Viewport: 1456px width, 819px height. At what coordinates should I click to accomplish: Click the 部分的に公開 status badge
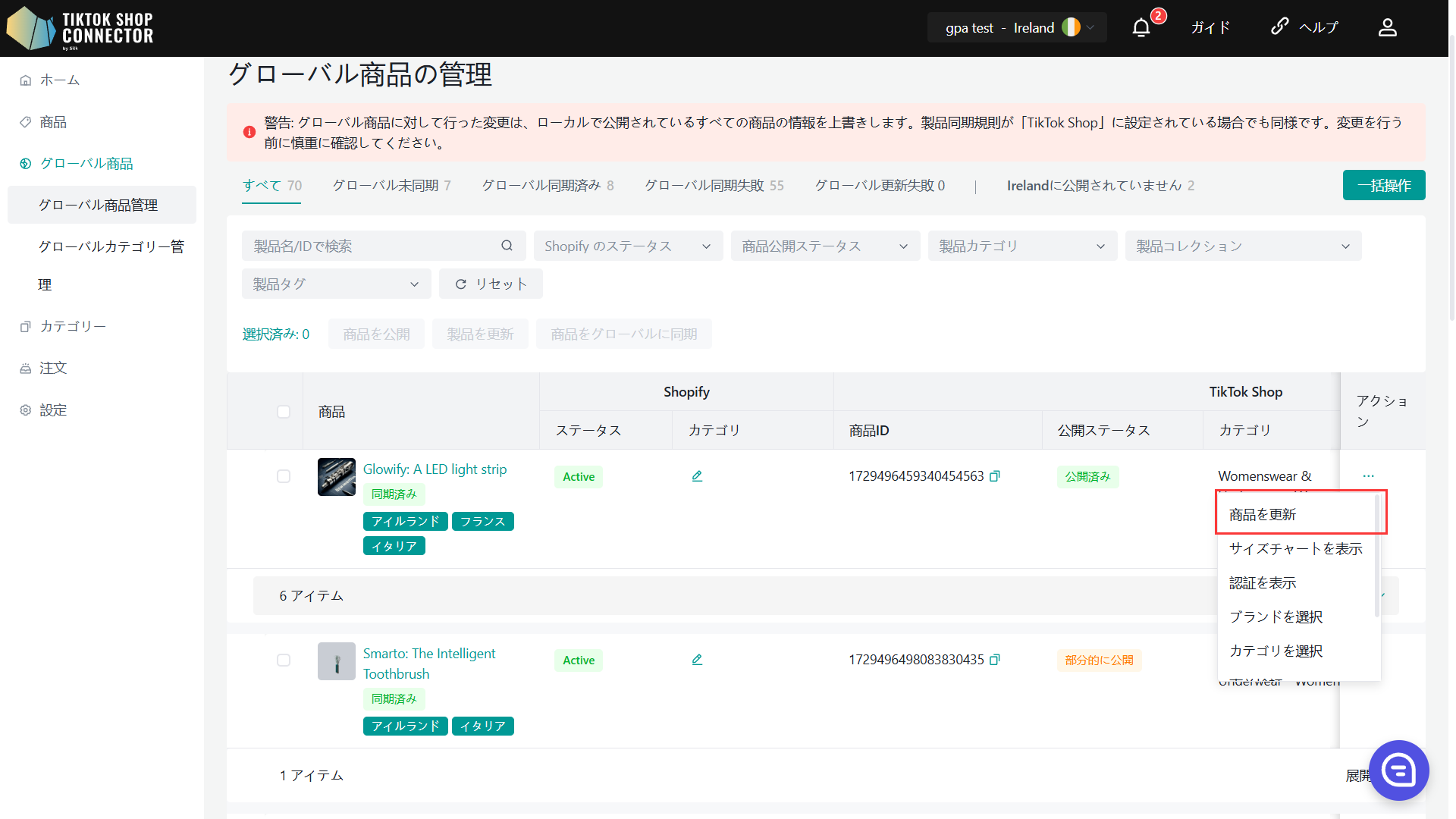tap(1099, 661)
